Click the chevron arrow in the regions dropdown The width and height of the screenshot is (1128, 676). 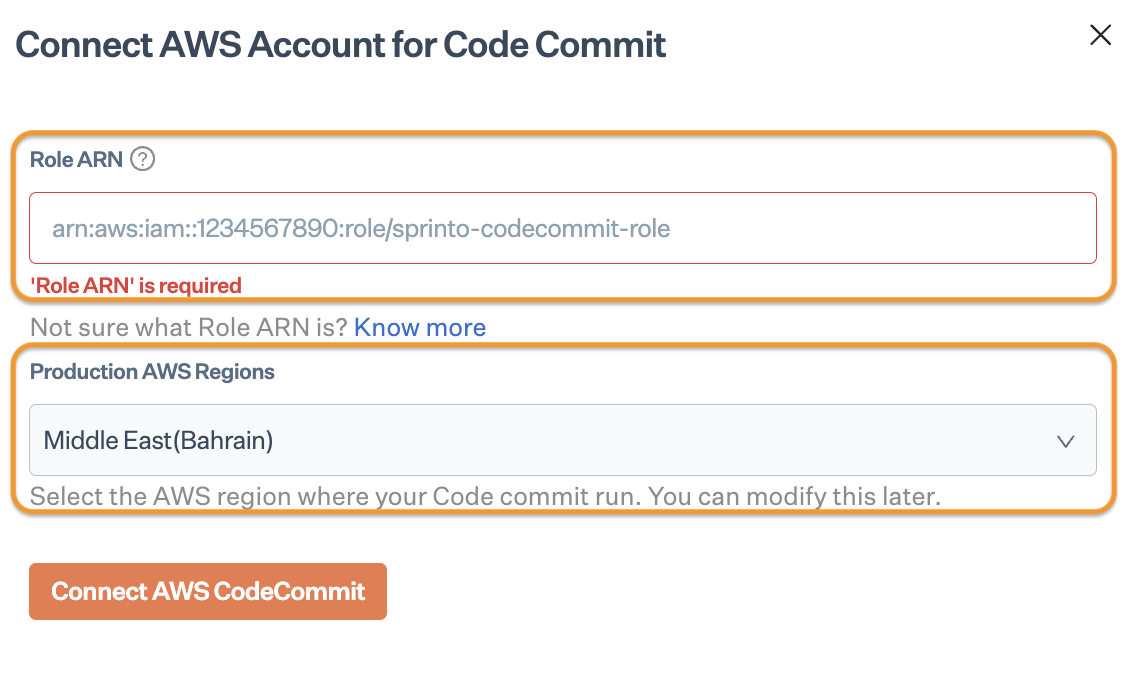[x=1066, y=440]
